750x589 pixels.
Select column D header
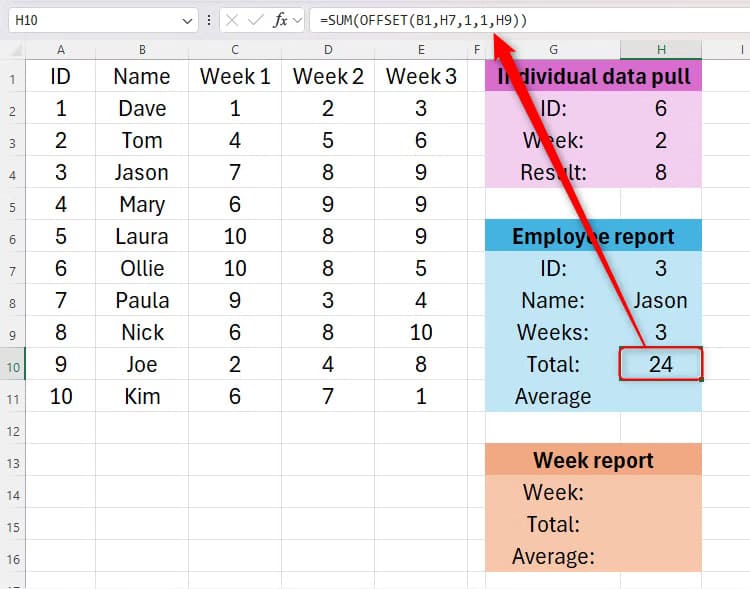pos(328,50)
